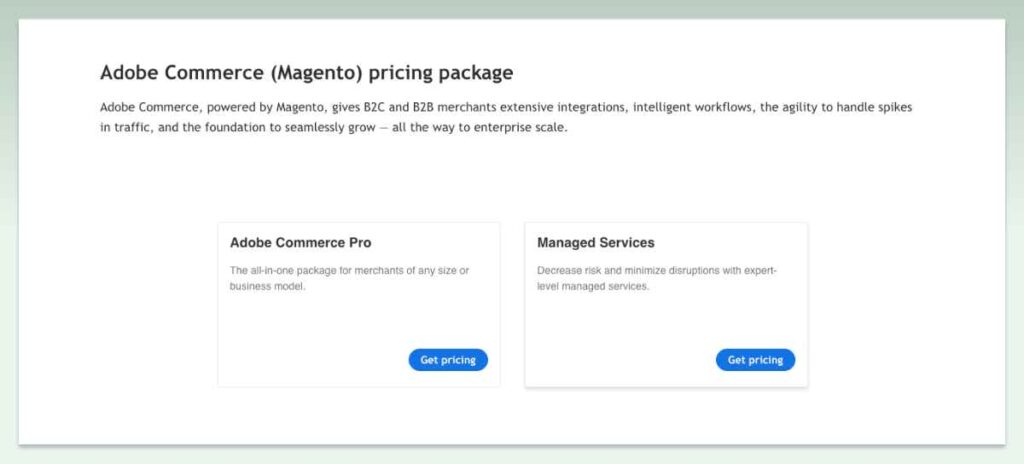Click the Adobe Commerce (Magento) pricing package heading

[x=306, y=73]
